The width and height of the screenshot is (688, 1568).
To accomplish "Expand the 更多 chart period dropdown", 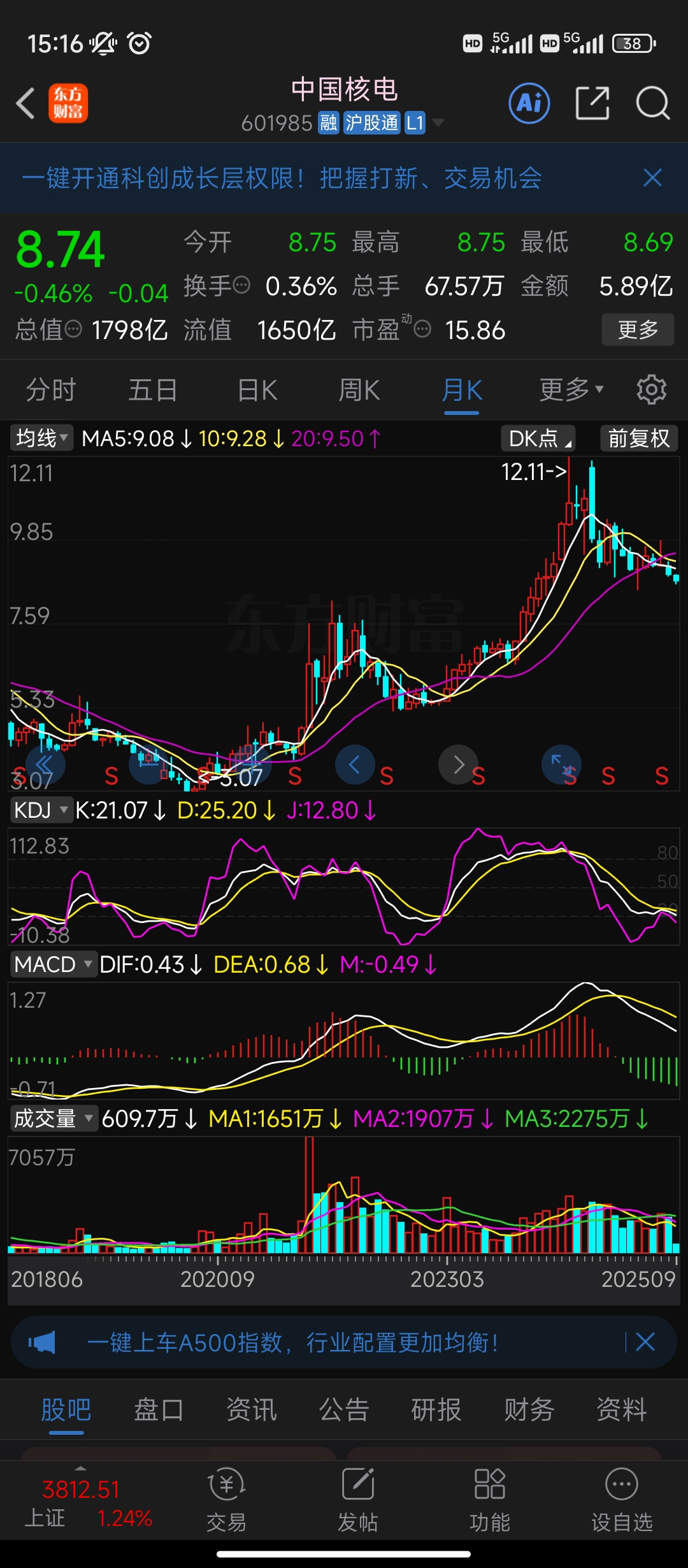I will click(x=571, y=389).
